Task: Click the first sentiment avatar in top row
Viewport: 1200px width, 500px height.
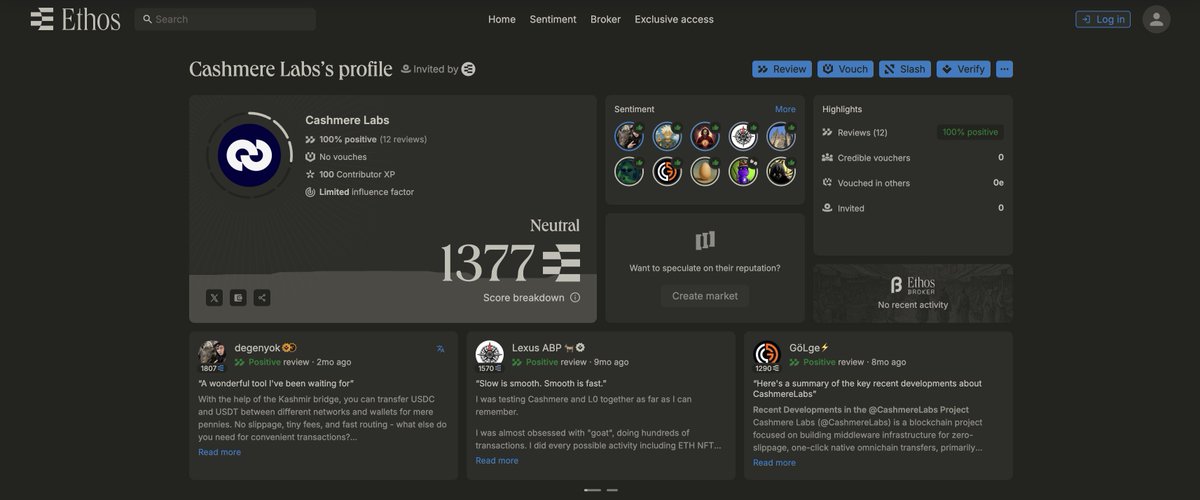Action: 629,136
